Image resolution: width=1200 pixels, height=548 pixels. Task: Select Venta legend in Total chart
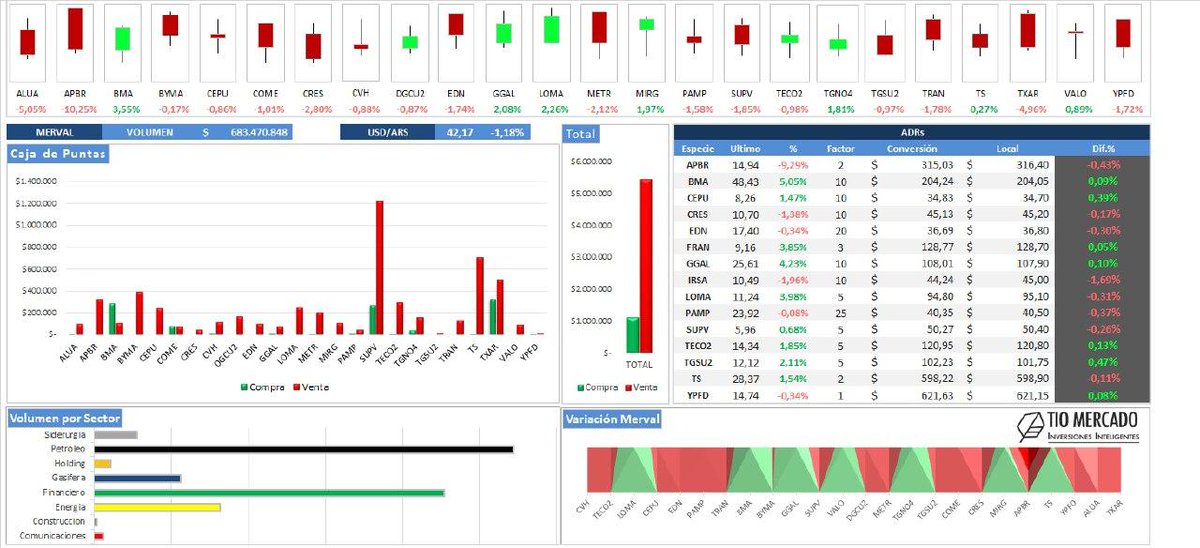point(641,387)
